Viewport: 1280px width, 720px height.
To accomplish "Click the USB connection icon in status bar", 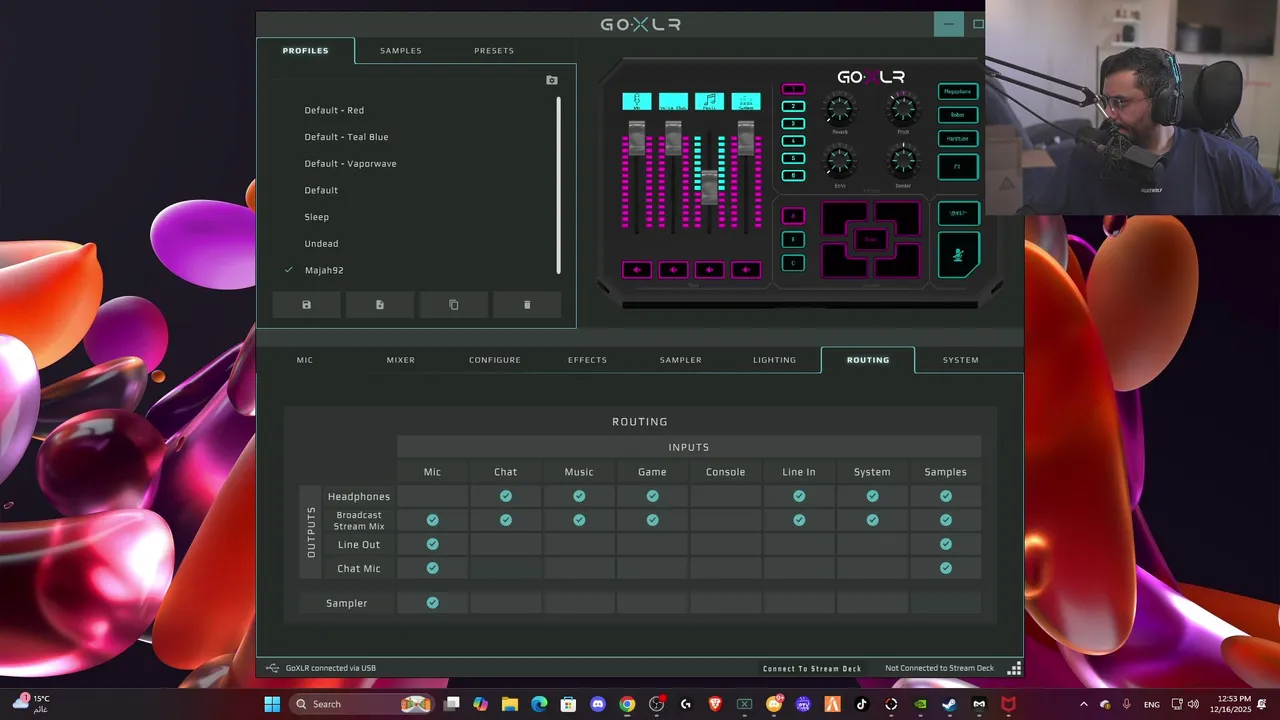I will tap(272, 668).
